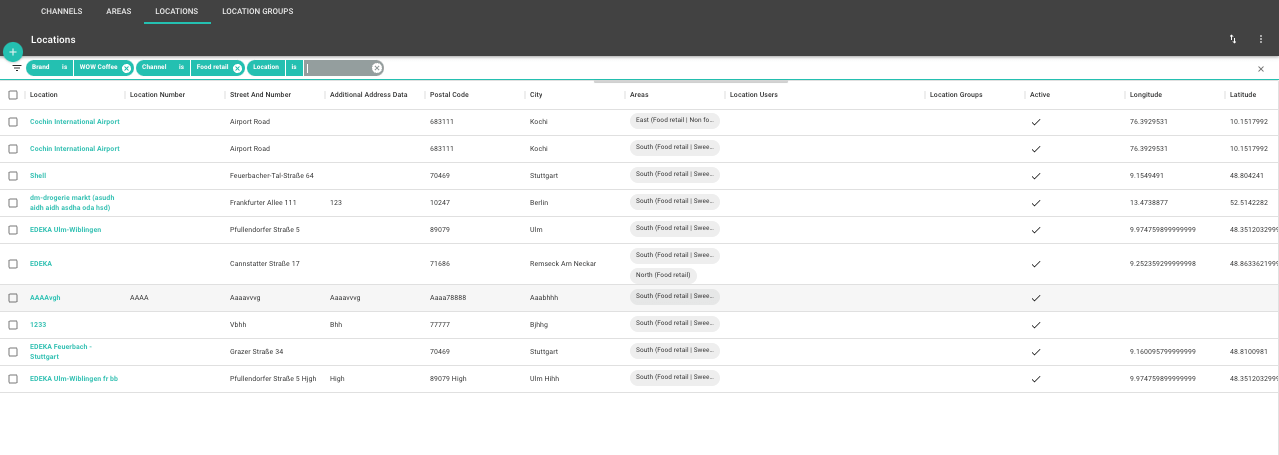Open the Brand filter field dropdown
The height and width of the screenshot is (455, 1279).
tap(40, 68)
